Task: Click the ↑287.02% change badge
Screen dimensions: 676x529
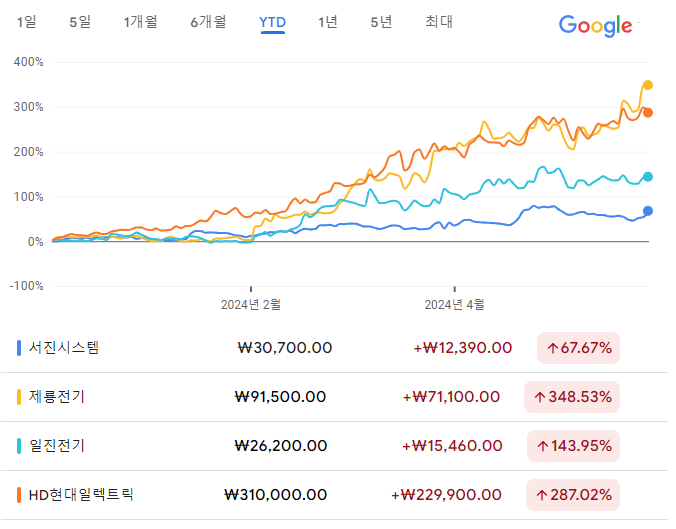Action: pyautogui.click(x=573, y=495)
